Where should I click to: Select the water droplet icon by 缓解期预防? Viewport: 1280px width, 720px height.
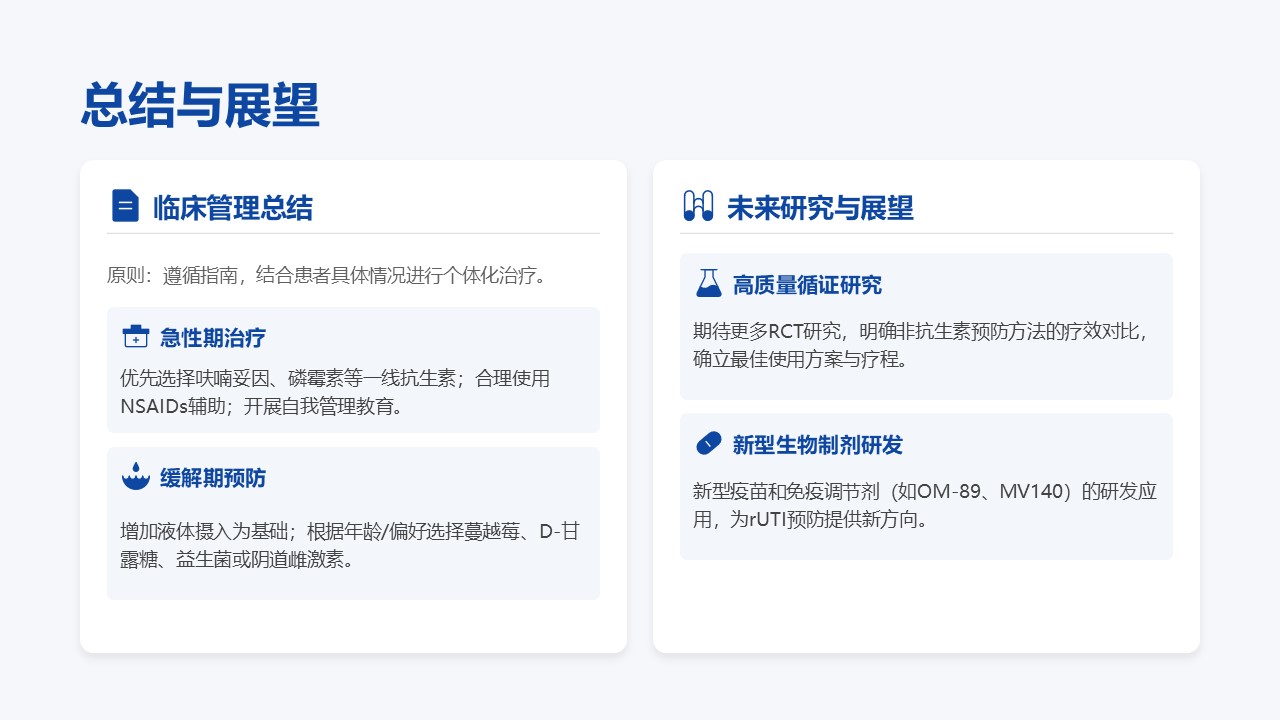tap(135, 477)
